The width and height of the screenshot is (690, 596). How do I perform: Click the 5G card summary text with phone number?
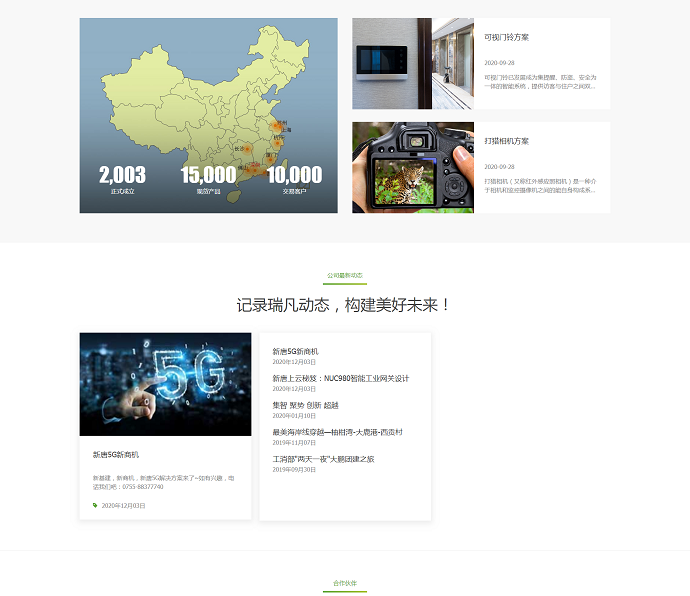[162, 482]
